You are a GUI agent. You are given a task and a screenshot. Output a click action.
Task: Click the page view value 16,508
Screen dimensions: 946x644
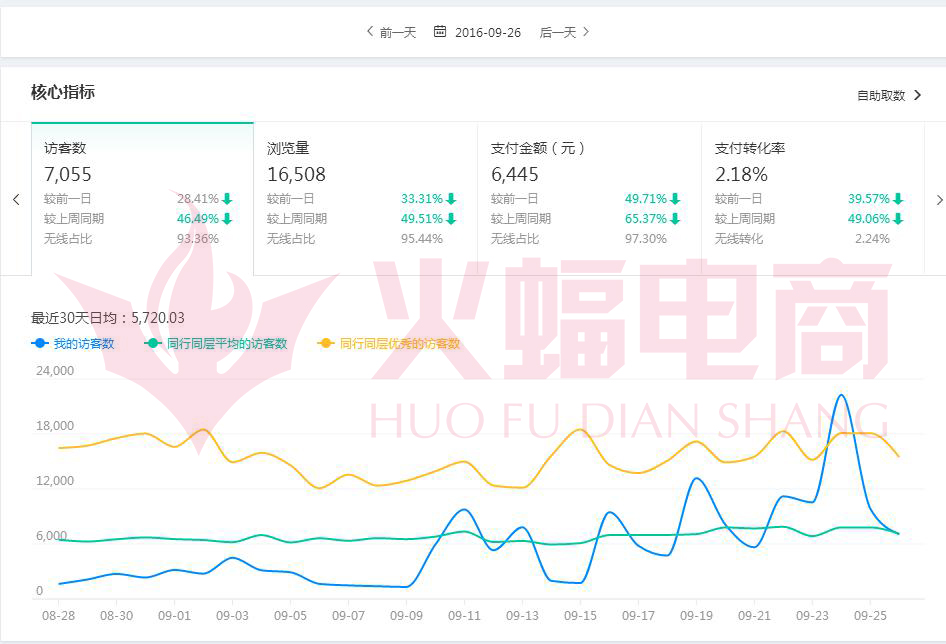coord(296,174)
